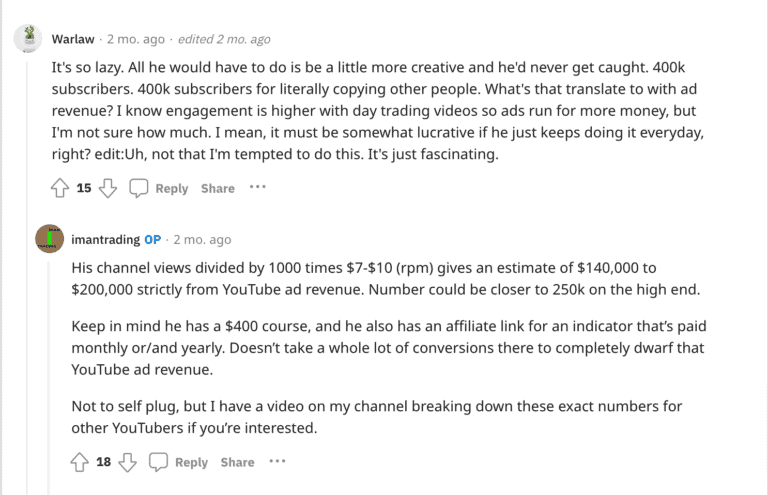Share Warlaw's comment

click(x=217, y=188)
